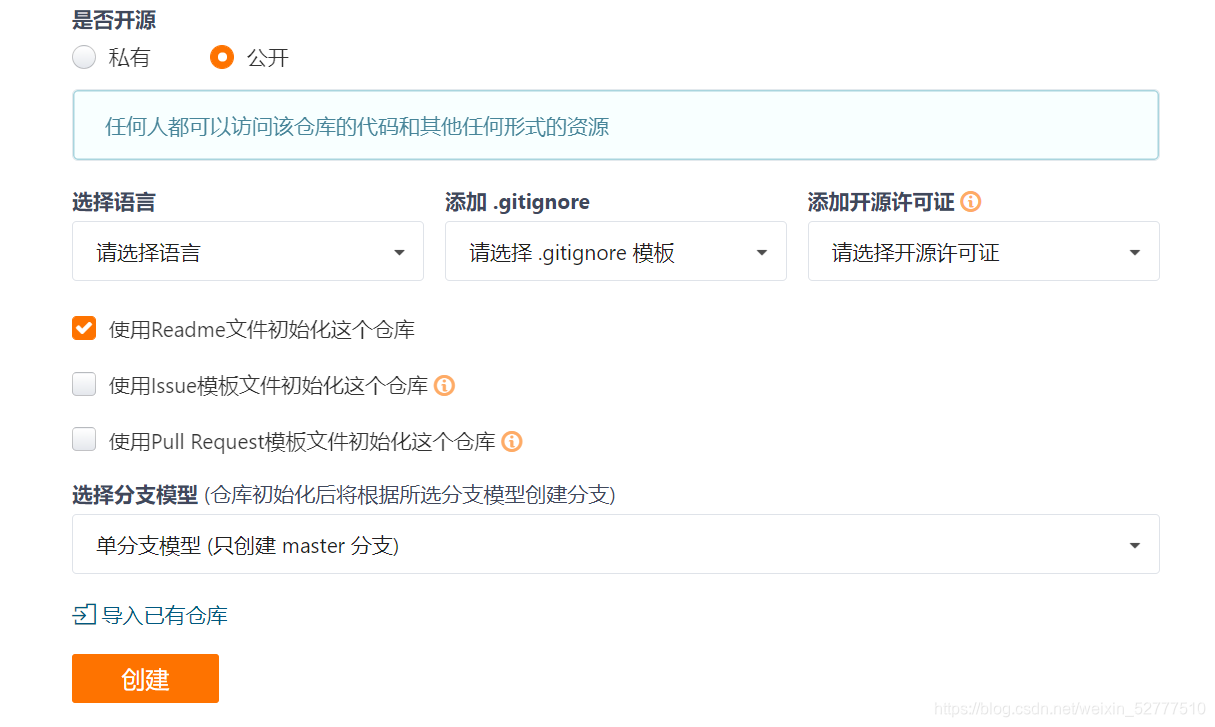1215x727 pixels.
Task: Open the .gitignore template dropdown
Action: pos(616,252)
